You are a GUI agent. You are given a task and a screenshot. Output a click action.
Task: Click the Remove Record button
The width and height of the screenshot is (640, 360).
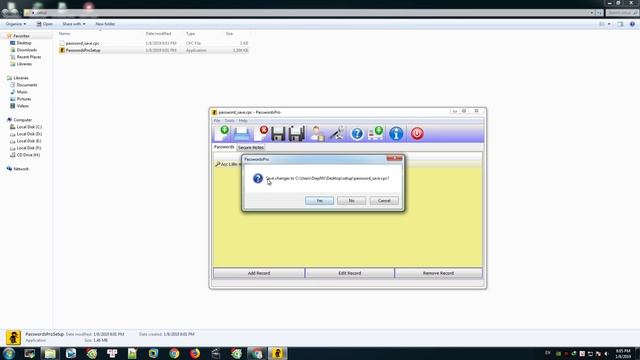pos(438,273)
